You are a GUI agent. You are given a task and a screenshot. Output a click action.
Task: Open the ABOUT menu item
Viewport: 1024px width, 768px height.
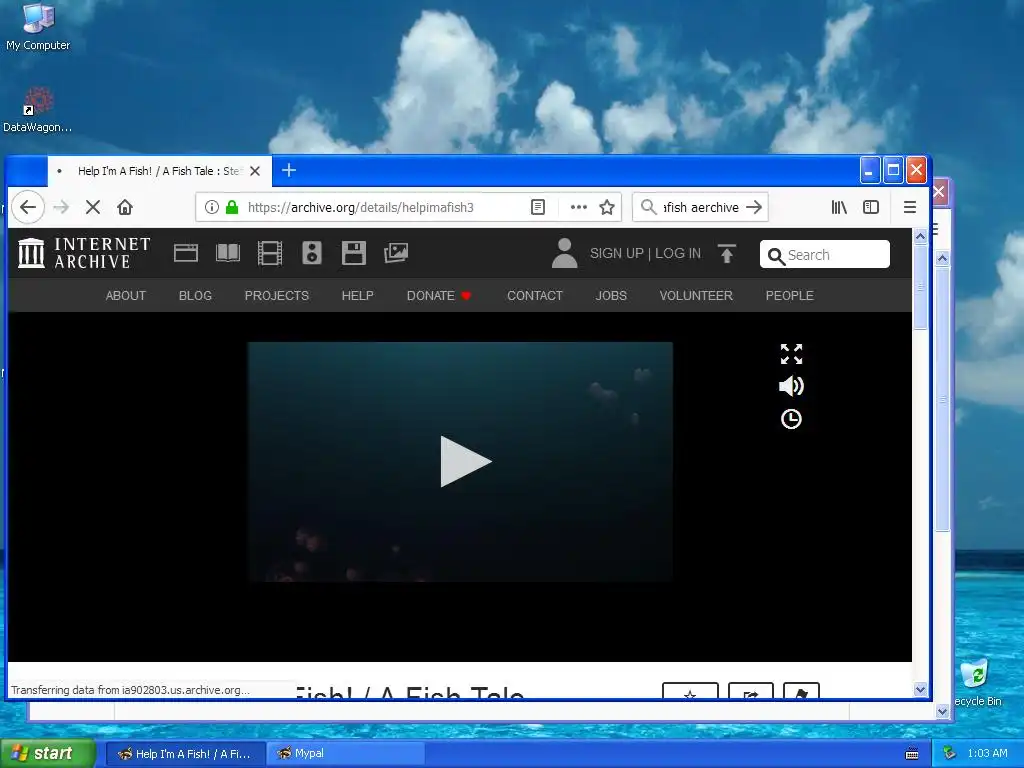[126, 296]
